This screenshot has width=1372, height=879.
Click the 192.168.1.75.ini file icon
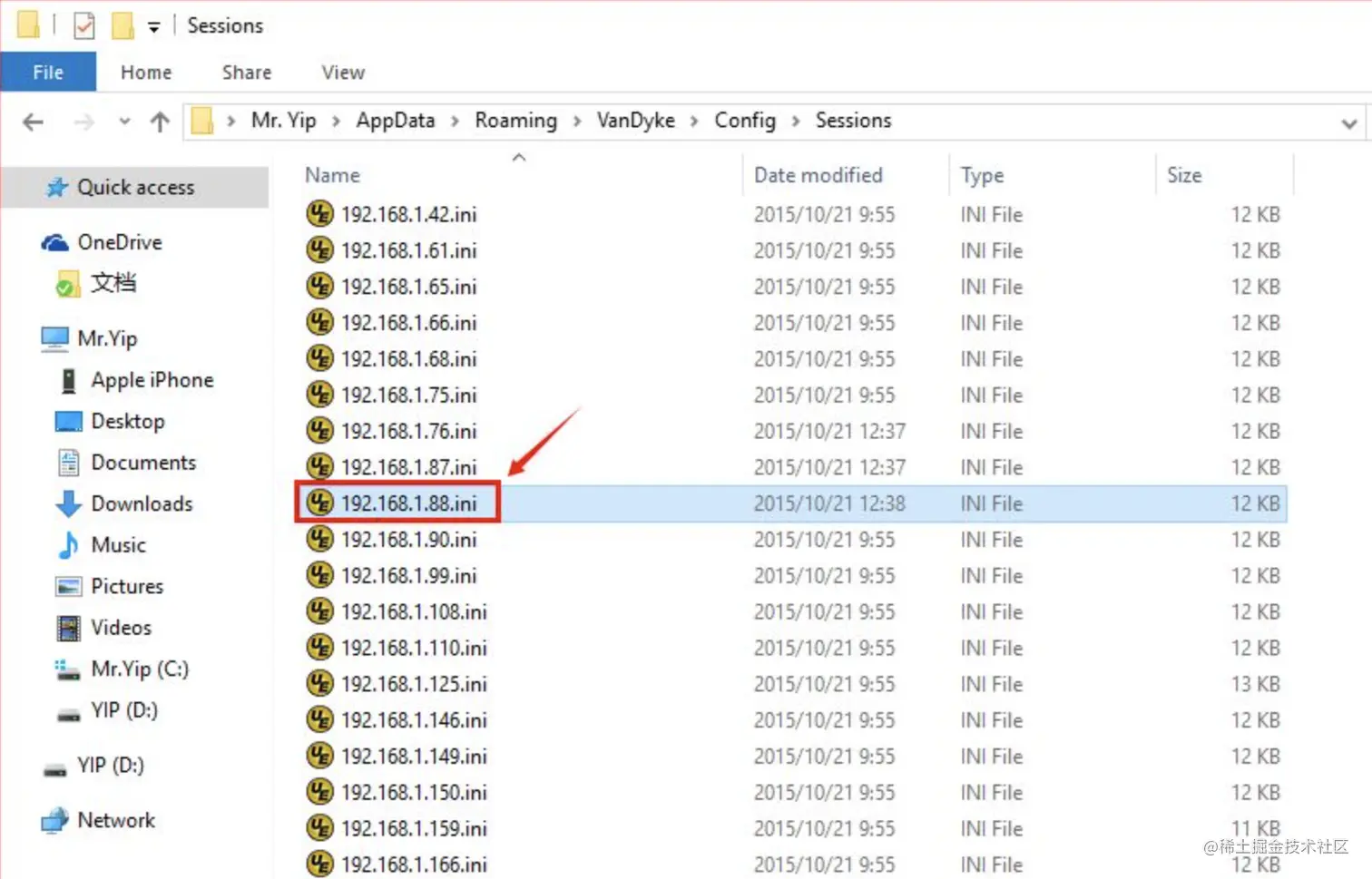click(x=319, y=395)
